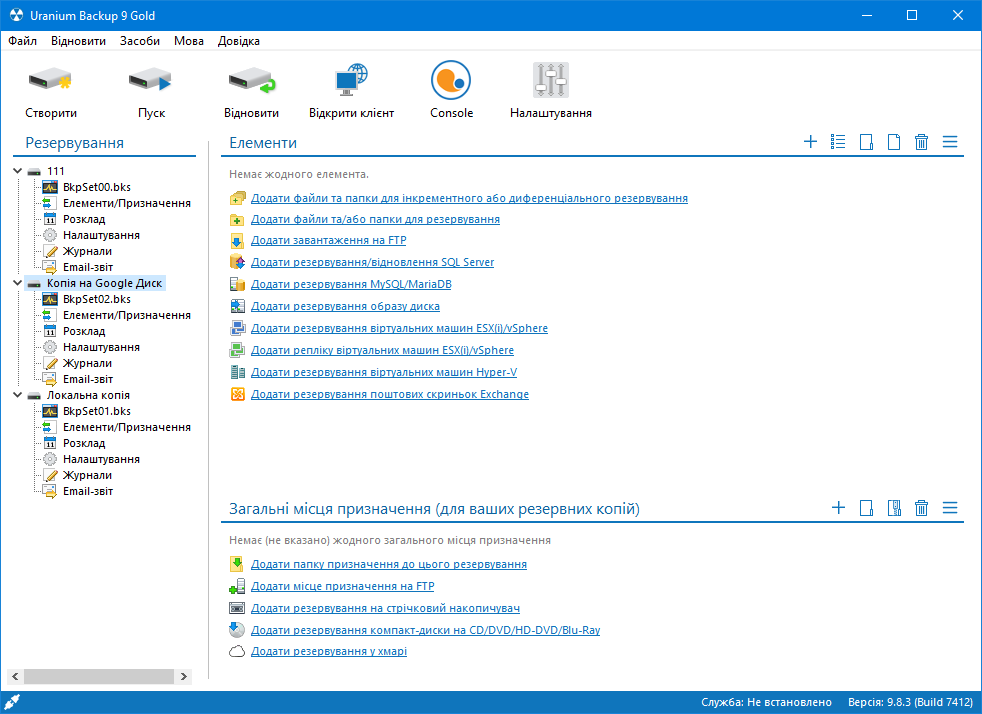Click Додати місце призначення на FTP link

click(x=343, y=586)
